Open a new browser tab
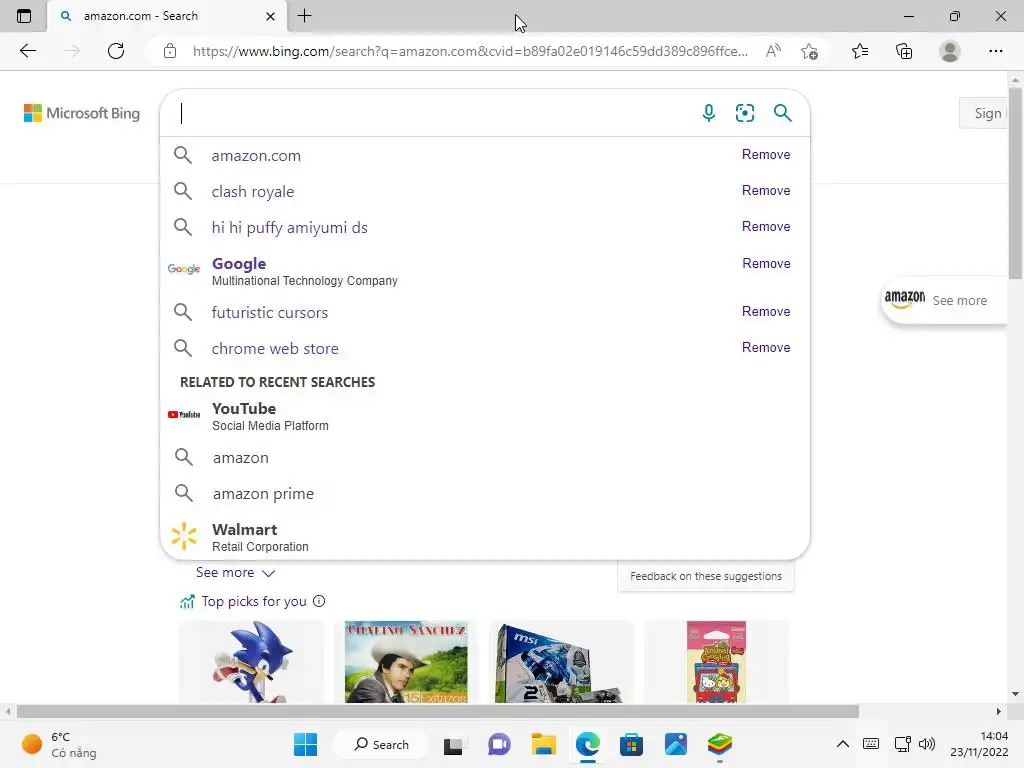 [x=304, y=16]
